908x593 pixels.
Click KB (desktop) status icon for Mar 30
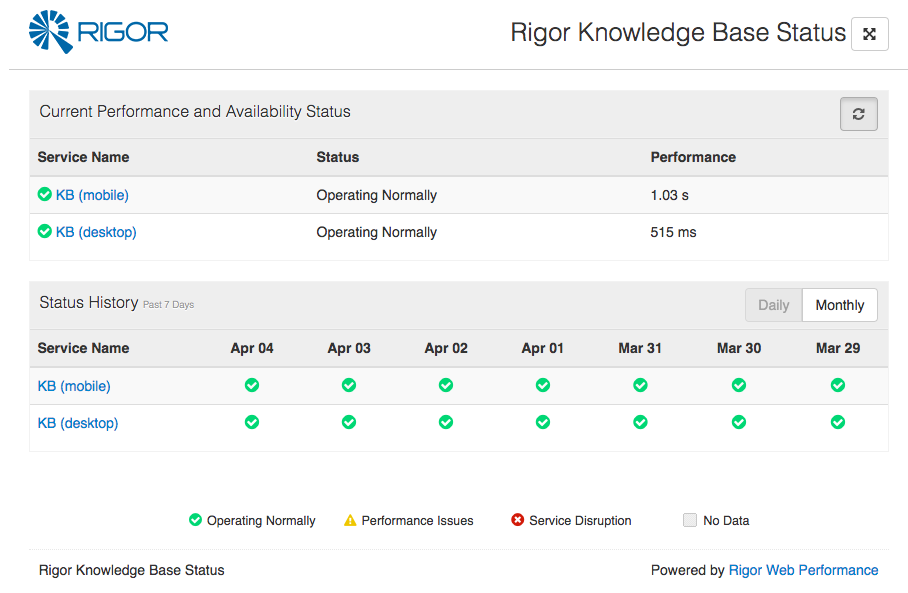[x=739, y=422]
